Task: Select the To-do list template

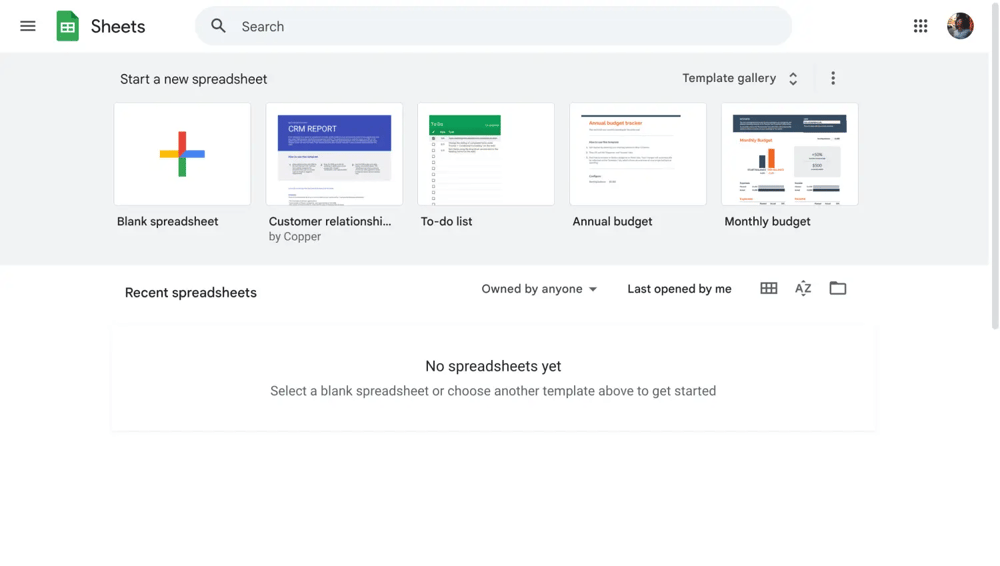Action: (486, 154)
